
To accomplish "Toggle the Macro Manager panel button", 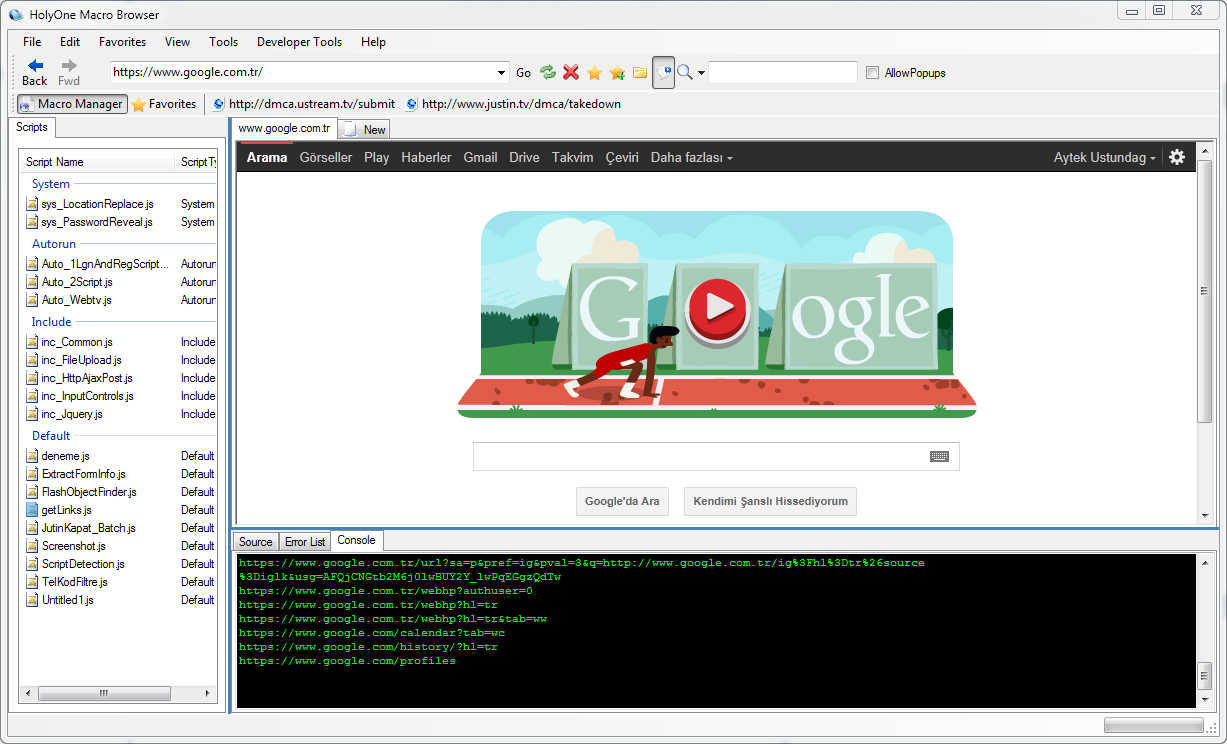I will click(71, 104).
